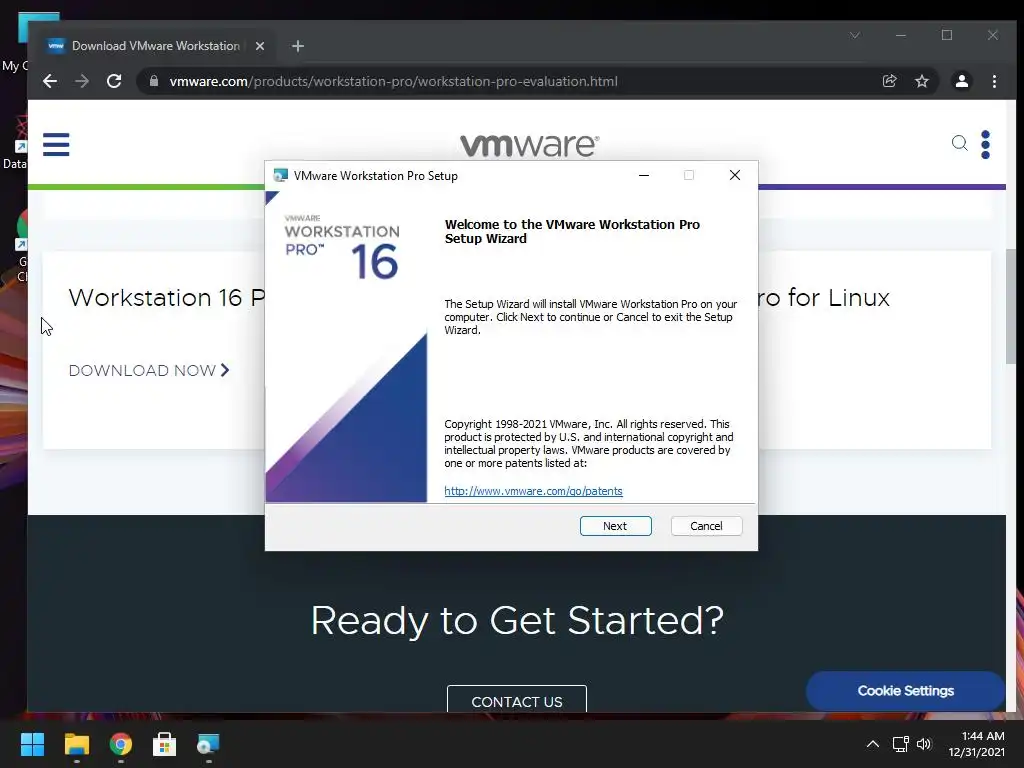Click the VMware installer taskbar icon
Viewport: 1024px width, 768px height.
(208, 744)
